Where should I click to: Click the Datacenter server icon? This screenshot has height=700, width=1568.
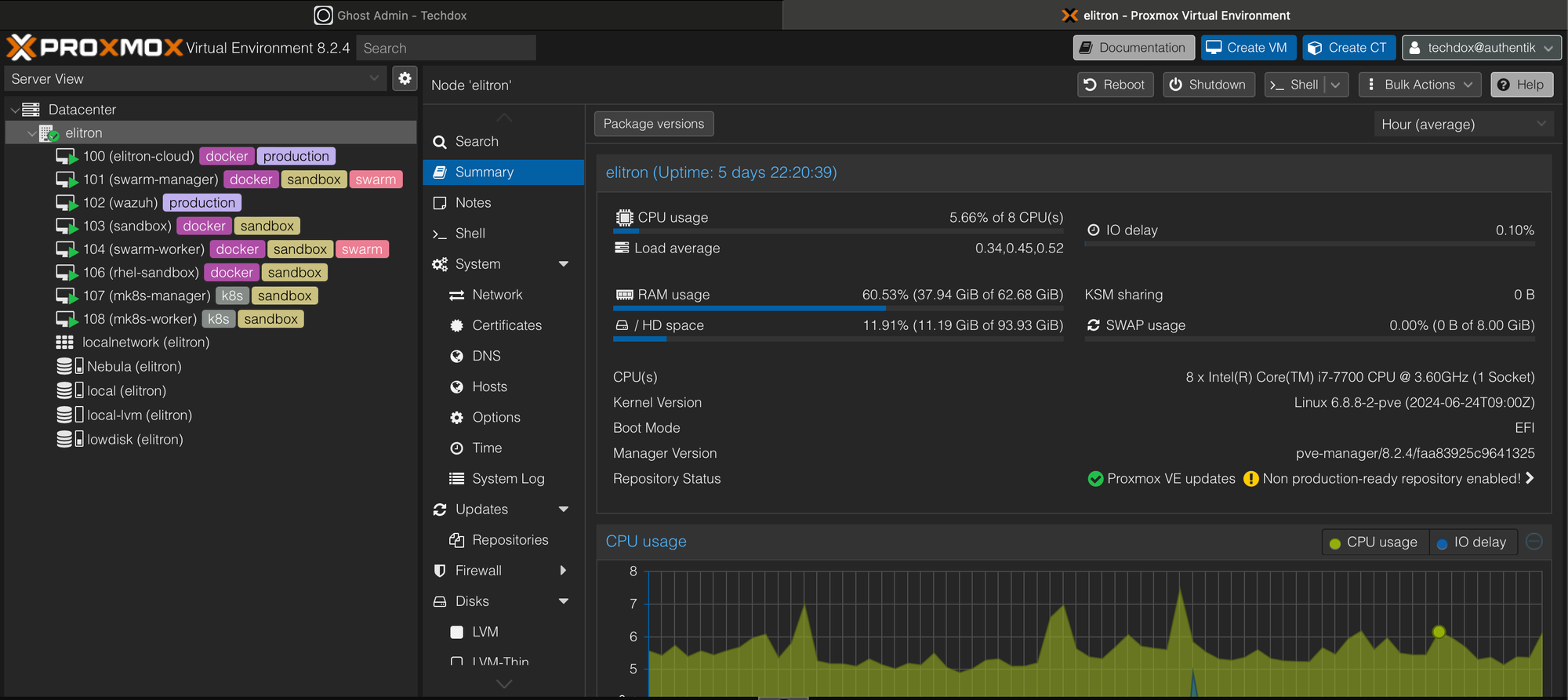[31, 110]
